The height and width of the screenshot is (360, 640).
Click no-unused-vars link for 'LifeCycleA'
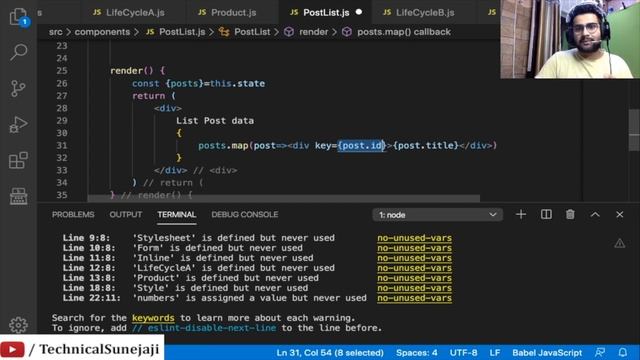(414, 268)
